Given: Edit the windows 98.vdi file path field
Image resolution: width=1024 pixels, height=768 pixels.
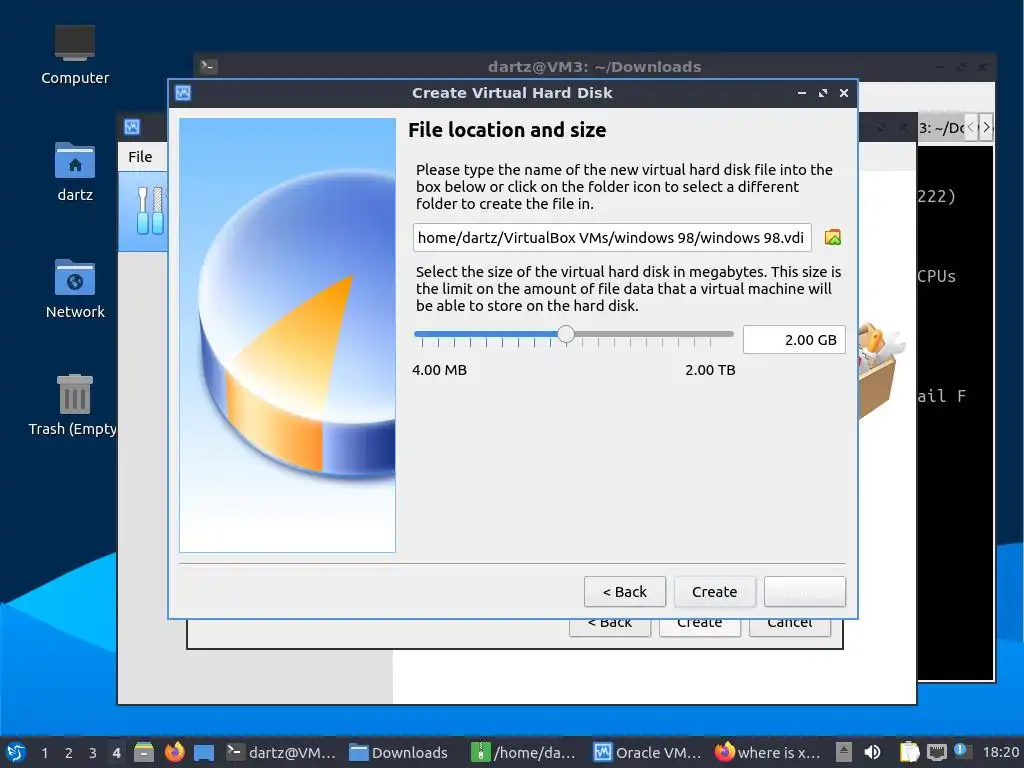Looking at the screenshot, I should coord(612,238).
